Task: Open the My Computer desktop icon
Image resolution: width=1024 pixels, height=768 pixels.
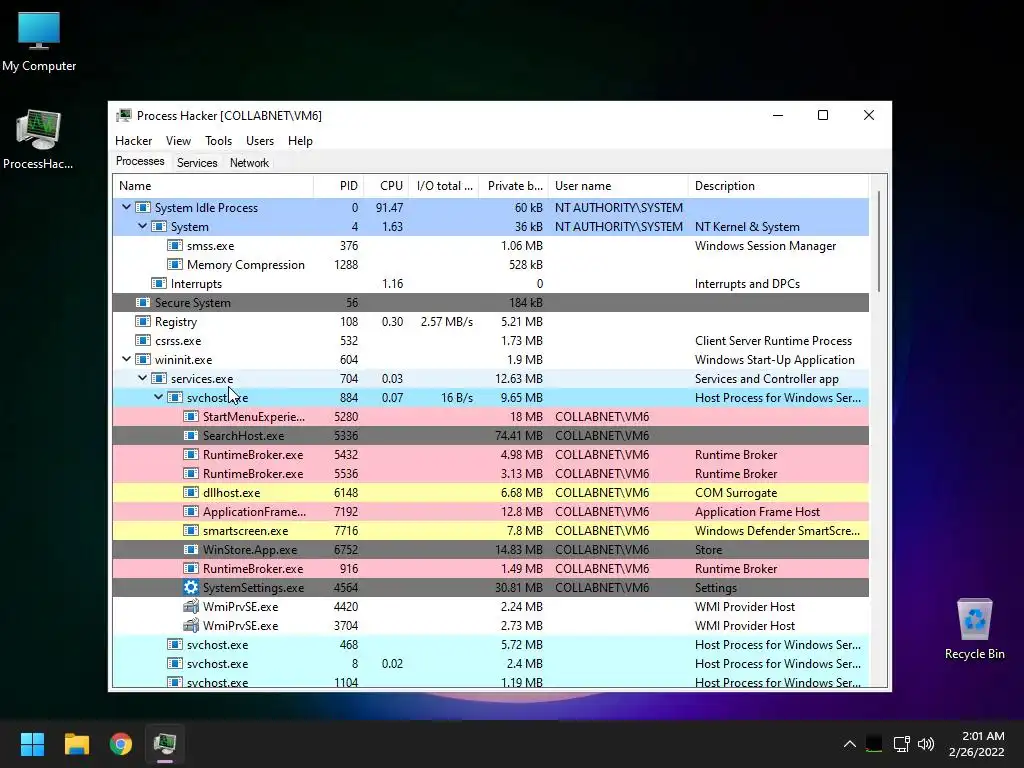Action: (x=39, y=42)
